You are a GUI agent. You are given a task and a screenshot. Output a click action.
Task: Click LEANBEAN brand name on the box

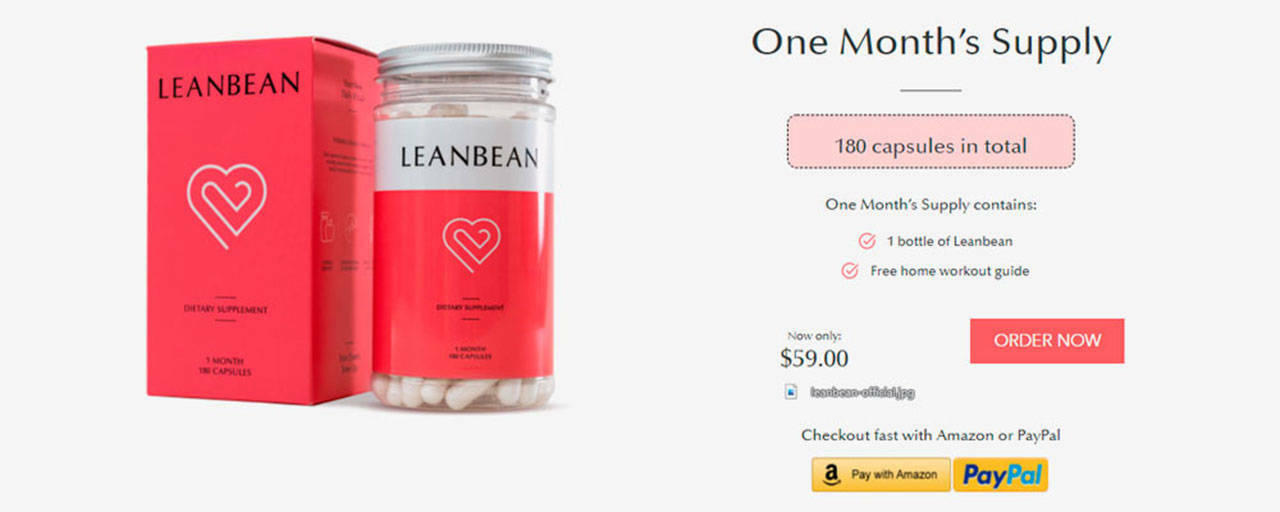pyautogui.click(x=228, y=85)
